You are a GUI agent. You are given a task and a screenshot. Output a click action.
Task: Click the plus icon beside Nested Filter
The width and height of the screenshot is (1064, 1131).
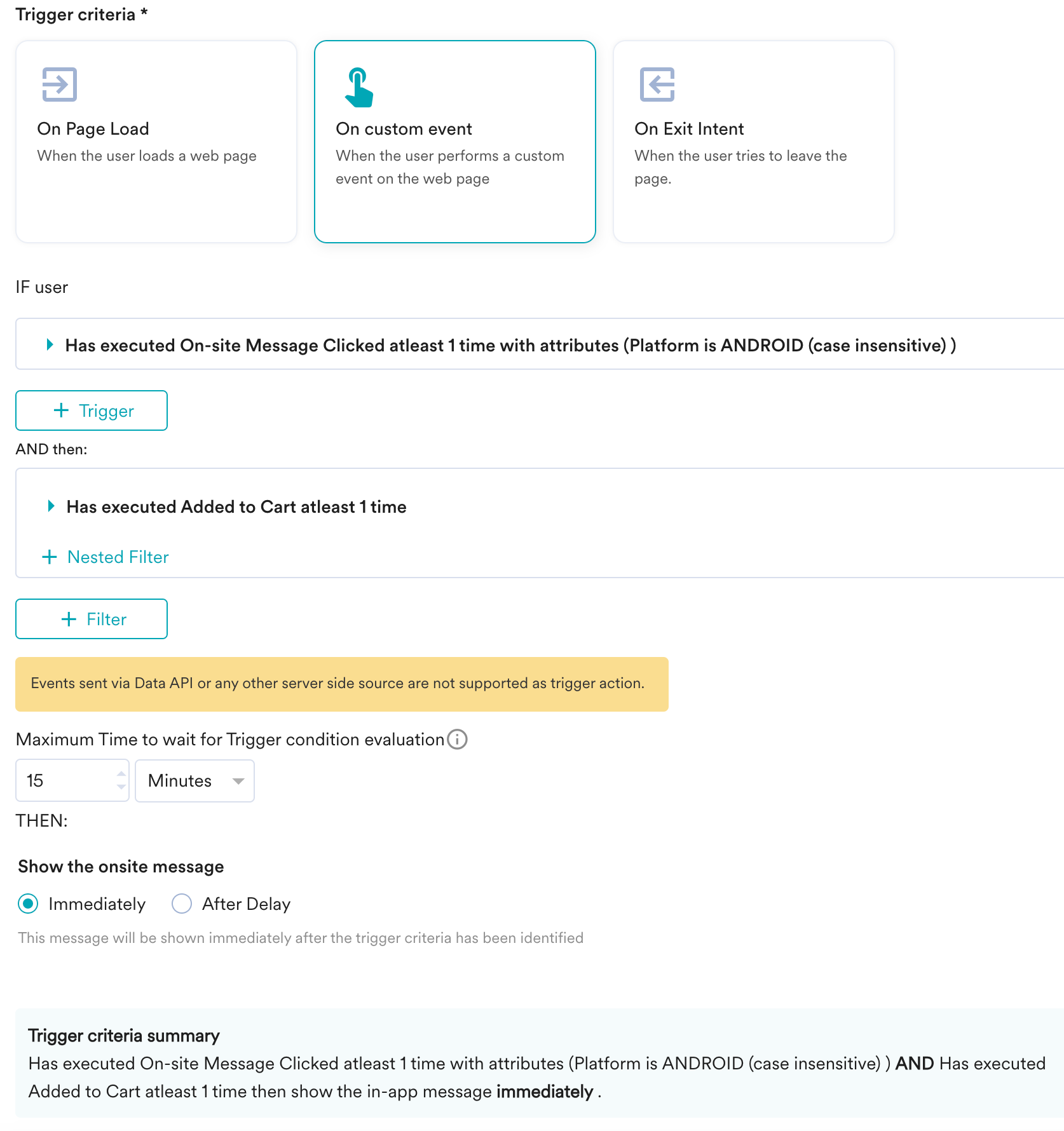point(50,557)
